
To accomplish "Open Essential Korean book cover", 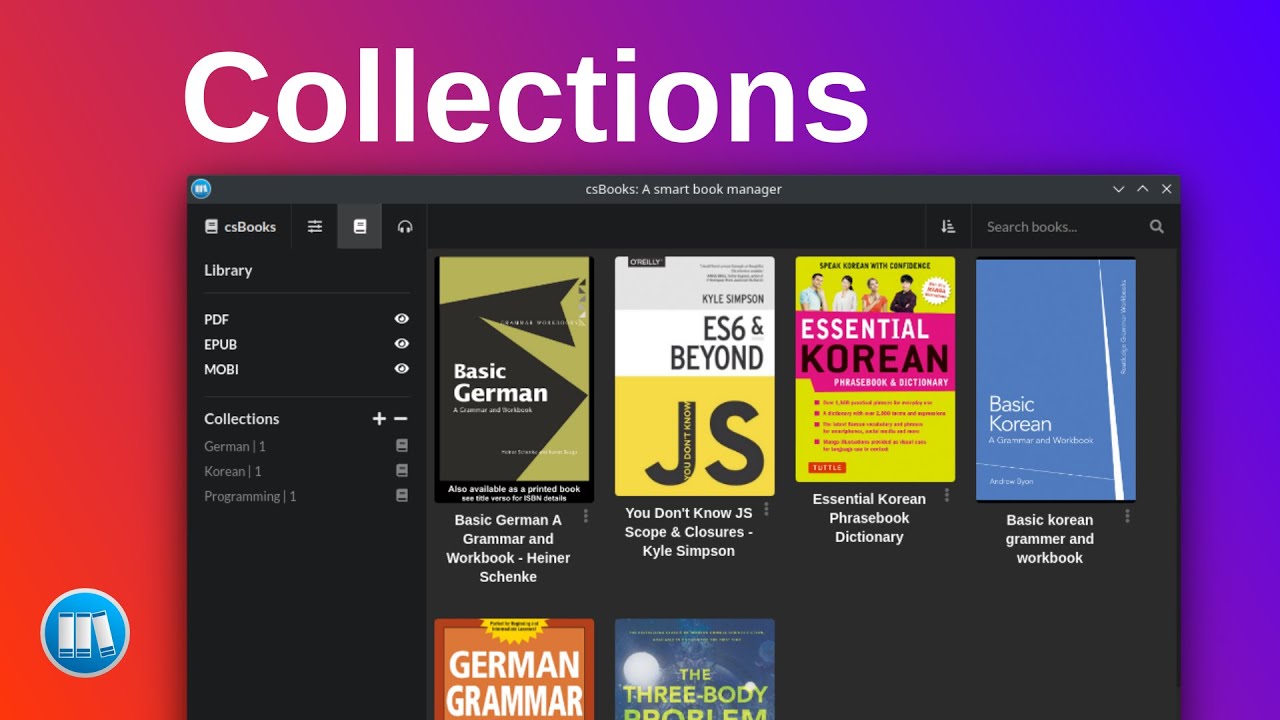I will (x=875, y=369).
